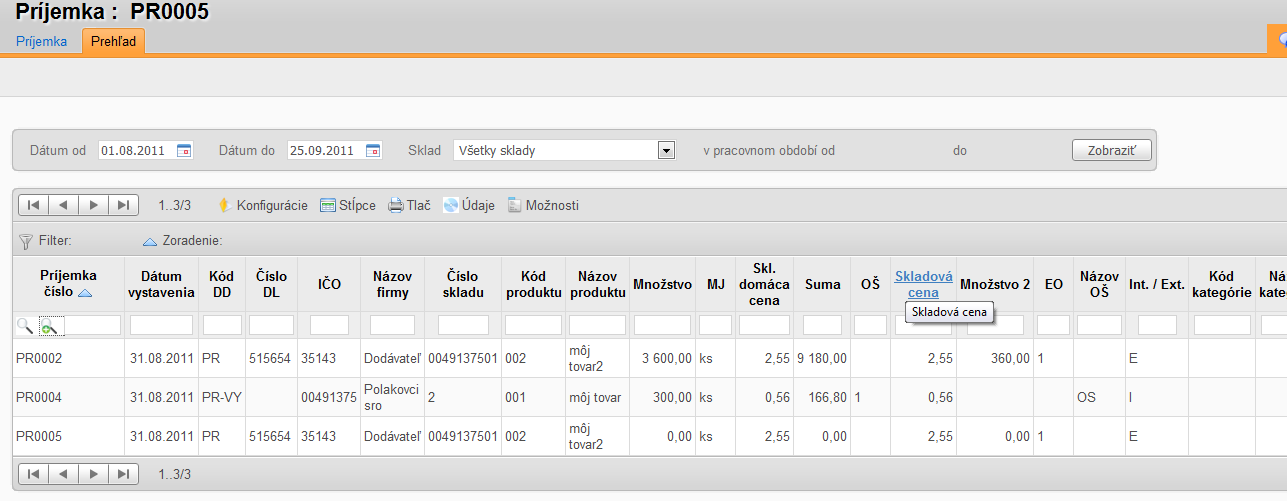Click Číslo skladu column header

coord(463,284)
